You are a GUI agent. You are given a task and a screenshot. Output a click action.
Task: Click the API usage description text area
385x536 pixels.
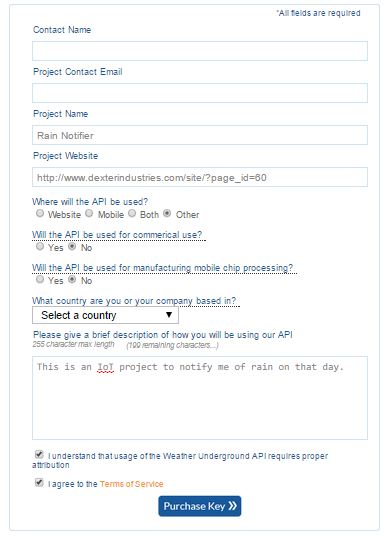(200, 398)
